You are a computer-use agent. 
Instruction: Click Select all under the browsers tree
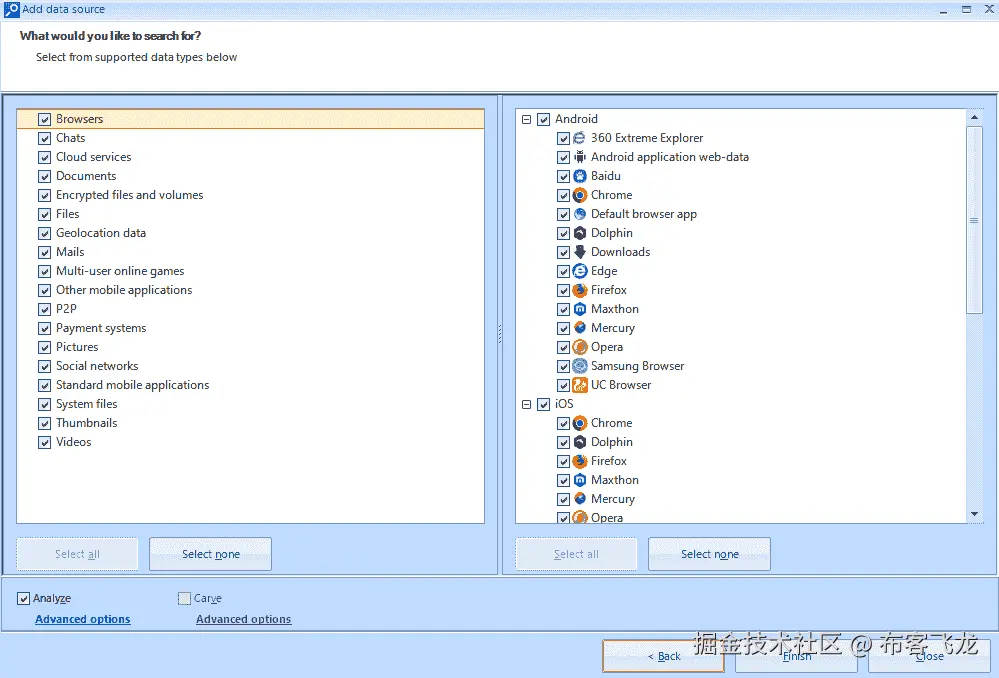pos(576,554)
